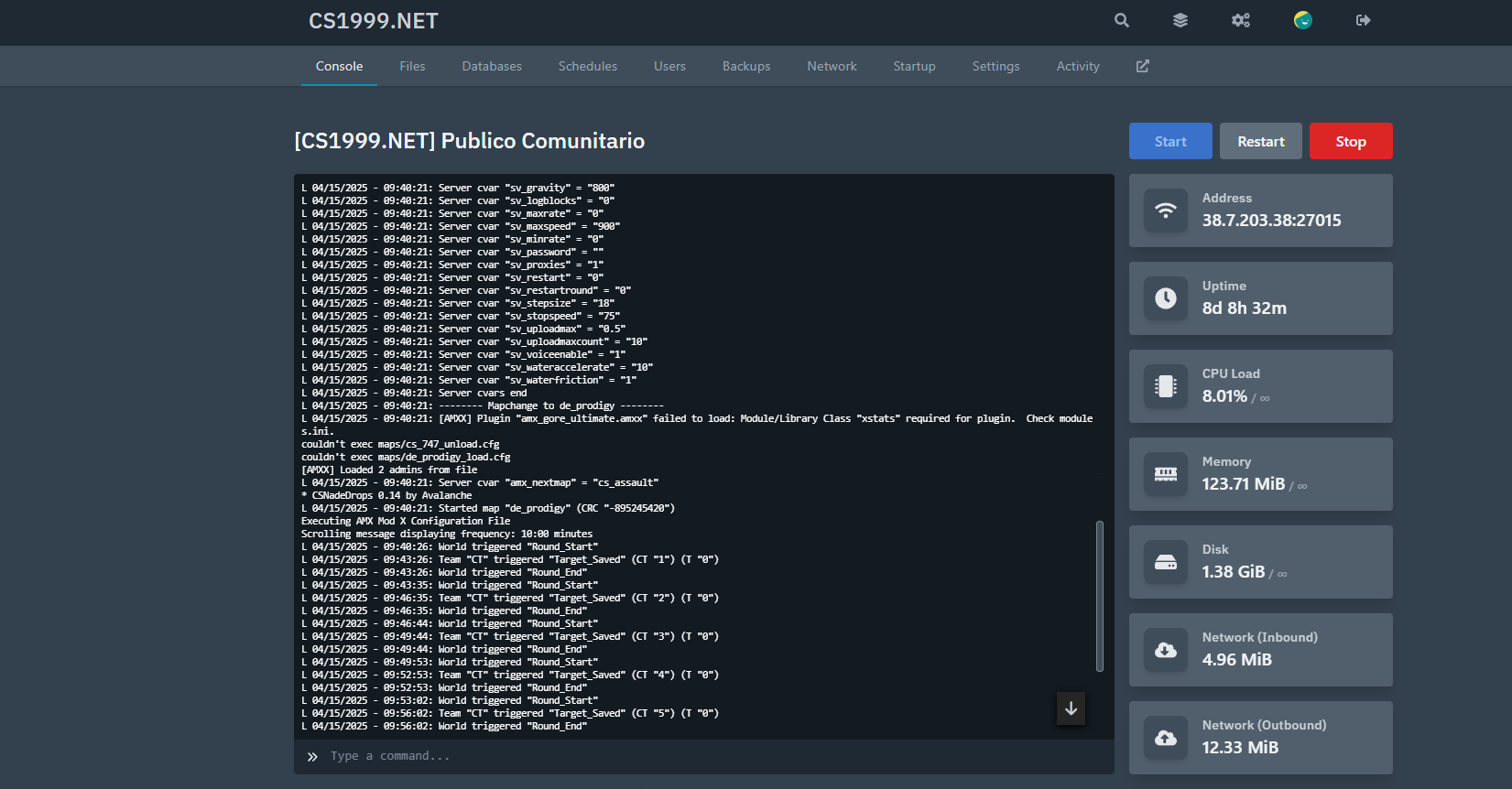
Task: Open the Databases tab
Action: coord(492,66)
